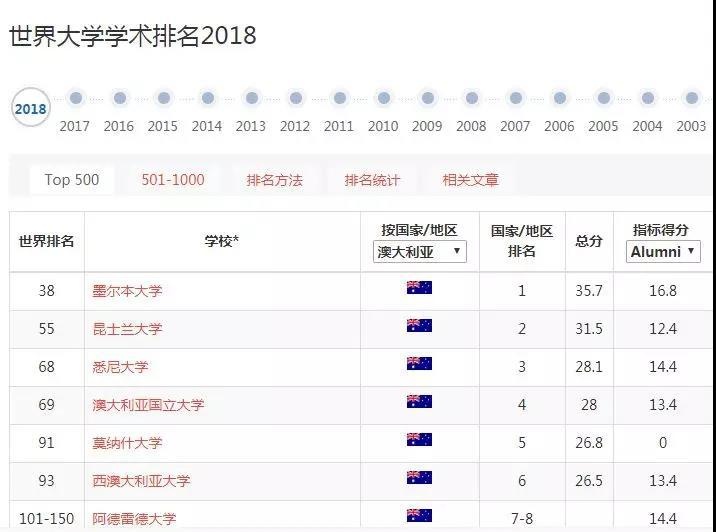Click the 学校* column header
The width and height of the screenshot is (716, 532).
pyautogui.click(x=222, y=241)
